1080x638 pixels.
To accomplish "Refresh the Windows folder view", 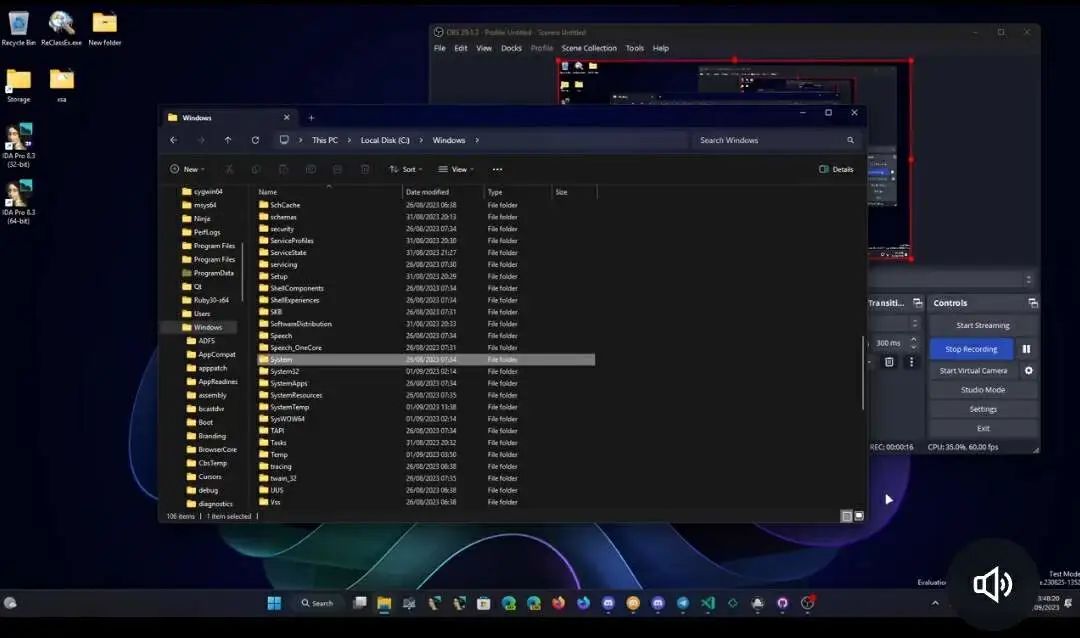I will (256, 140).
